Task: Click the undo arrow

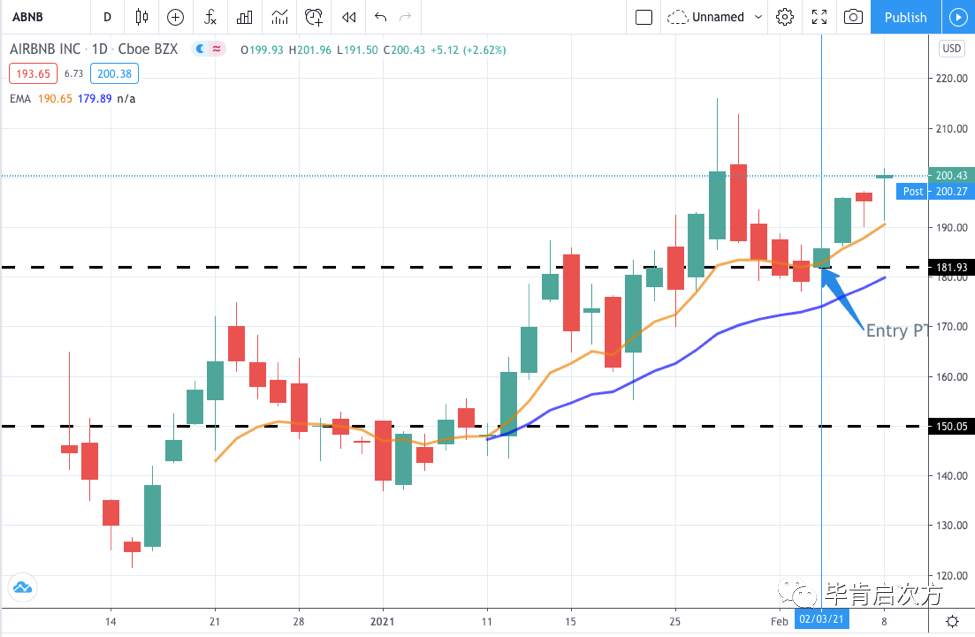Action: [x=381, y=17]
